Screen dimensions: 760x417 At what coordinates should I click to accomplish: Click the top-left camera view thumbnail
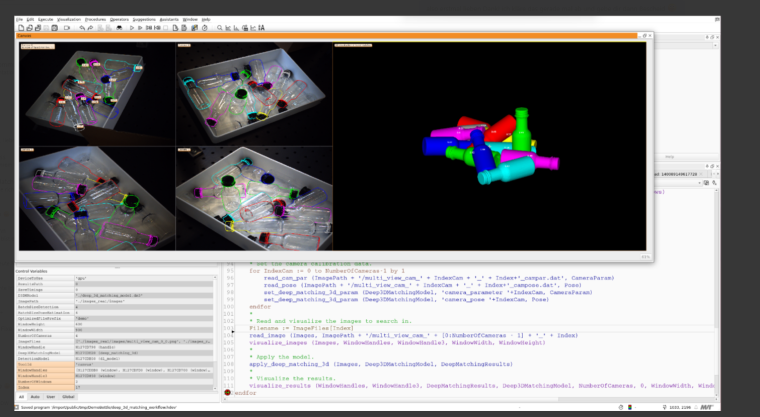(x=97, y=93)
